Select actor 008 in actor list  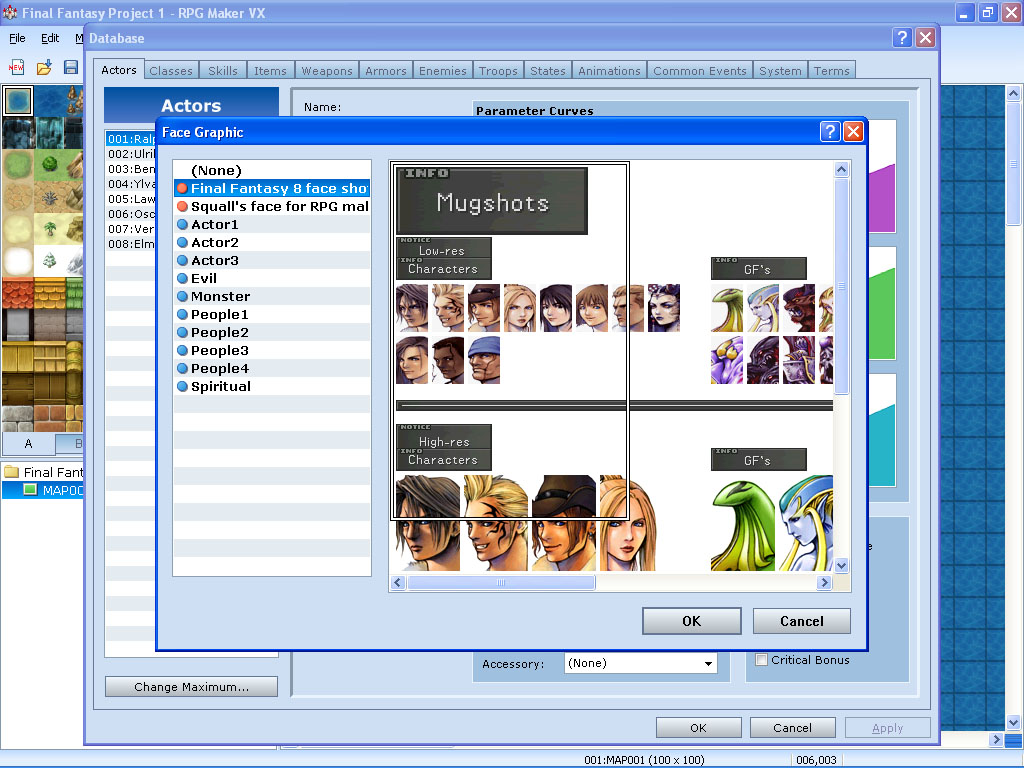click(x=131, y=244)
